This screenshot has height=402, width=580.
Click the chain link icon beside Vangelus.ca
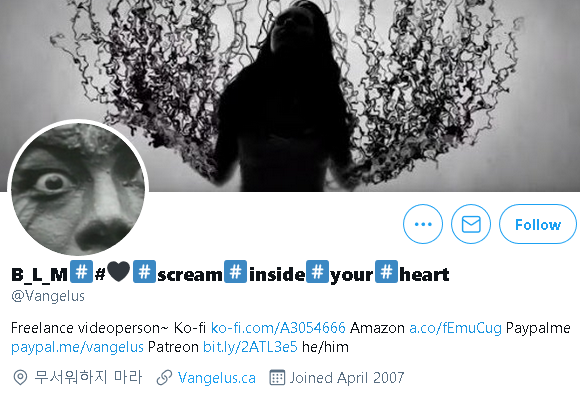click(164, 378)
